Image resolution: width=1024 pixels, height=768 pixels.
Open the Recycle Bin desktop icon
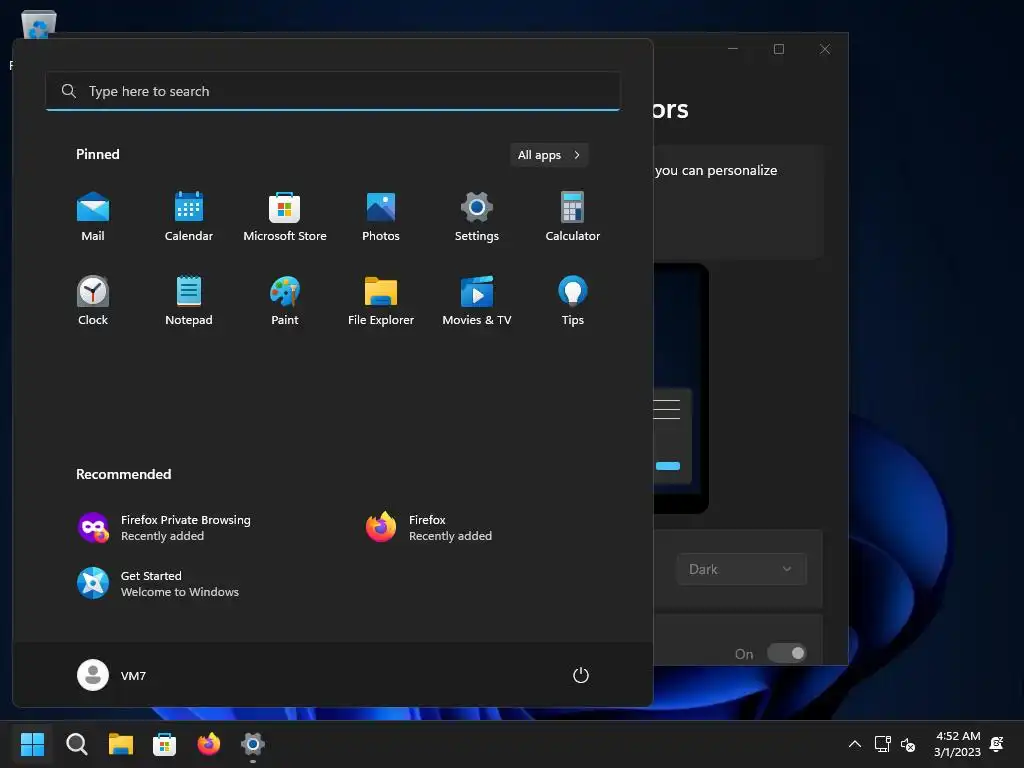pos(39,25)
